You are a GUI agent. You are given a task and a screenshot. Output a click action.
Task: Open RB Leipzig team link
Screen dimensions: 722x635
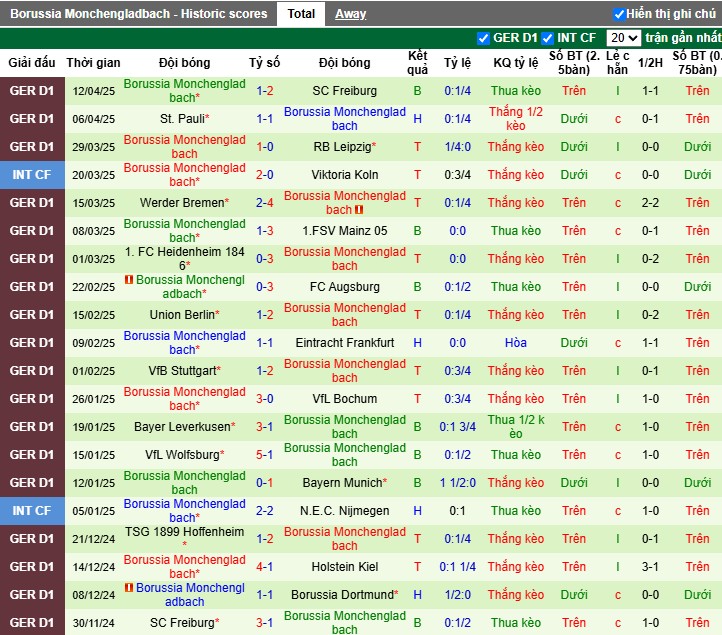(x=344, y=147)
